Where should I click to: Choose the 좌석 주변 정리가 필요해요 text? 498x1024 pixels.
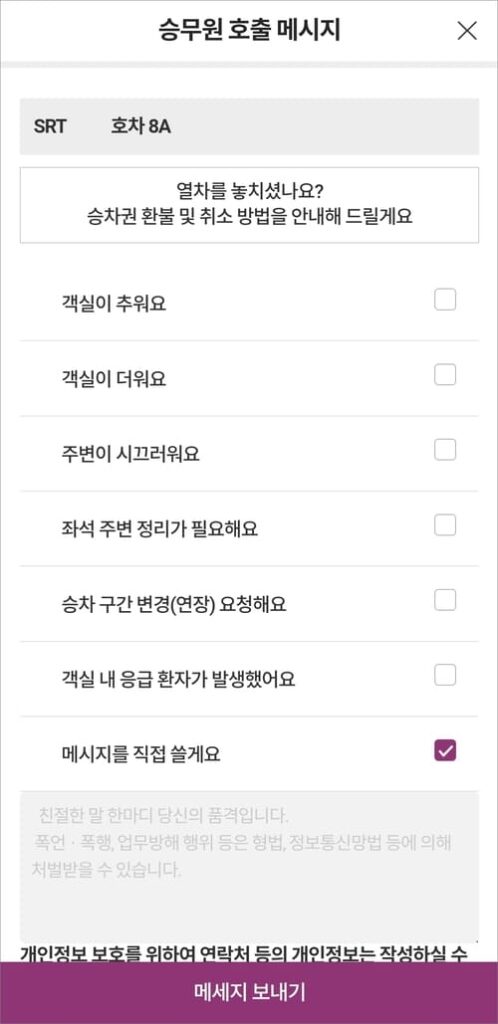pyautogui.click(x=159, y=529)
